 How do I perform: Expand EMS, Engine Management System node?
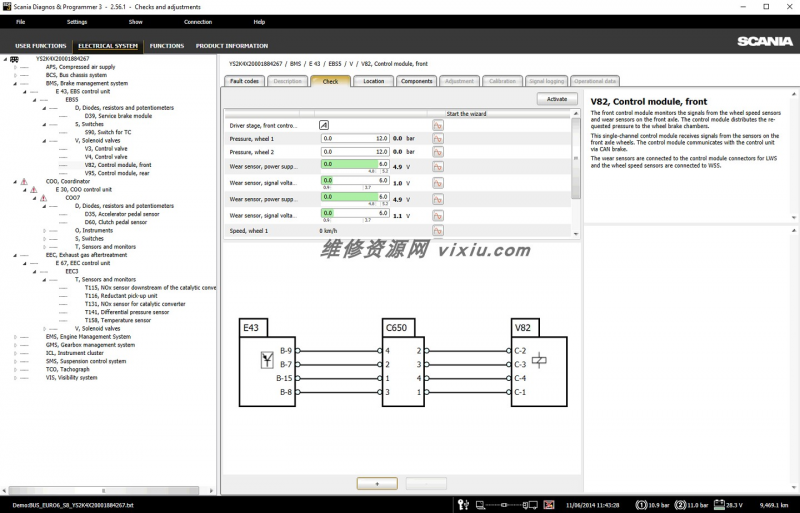click(x=15, y=336)
